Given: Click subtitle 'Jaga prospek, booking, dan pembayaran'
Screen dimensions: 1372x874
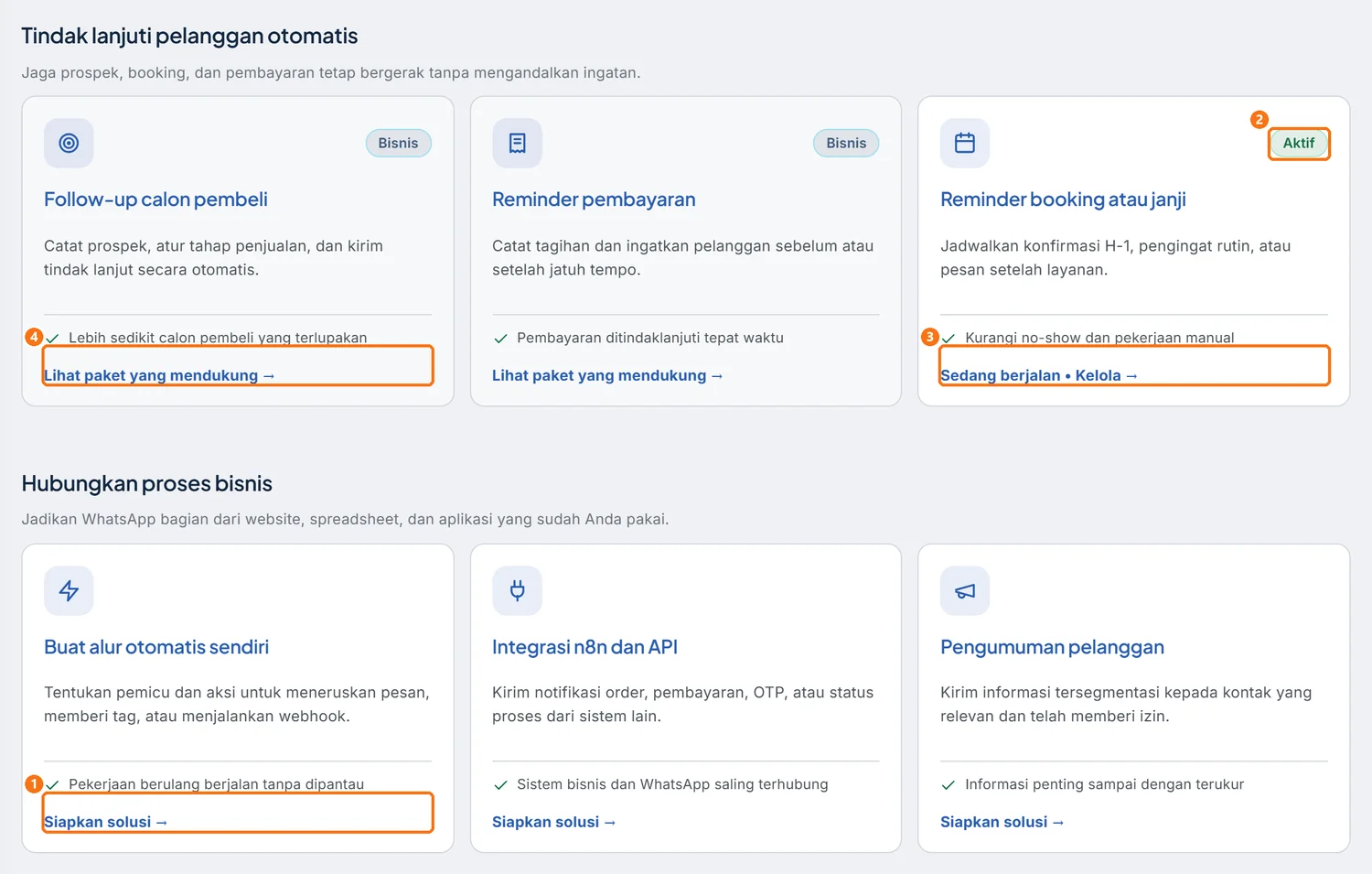Looking at the screenshot, I should click(331, 72).
